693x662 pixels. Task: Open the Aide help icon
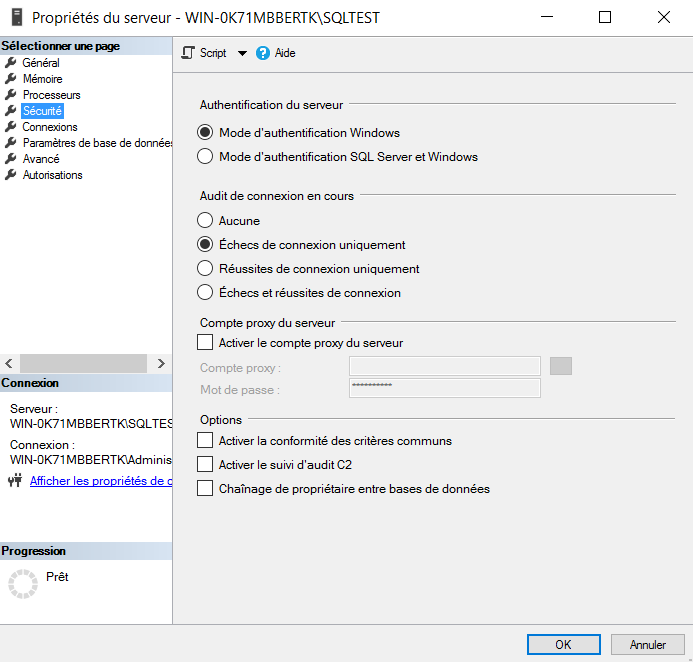pyautogui.click(x=263, y=53)
